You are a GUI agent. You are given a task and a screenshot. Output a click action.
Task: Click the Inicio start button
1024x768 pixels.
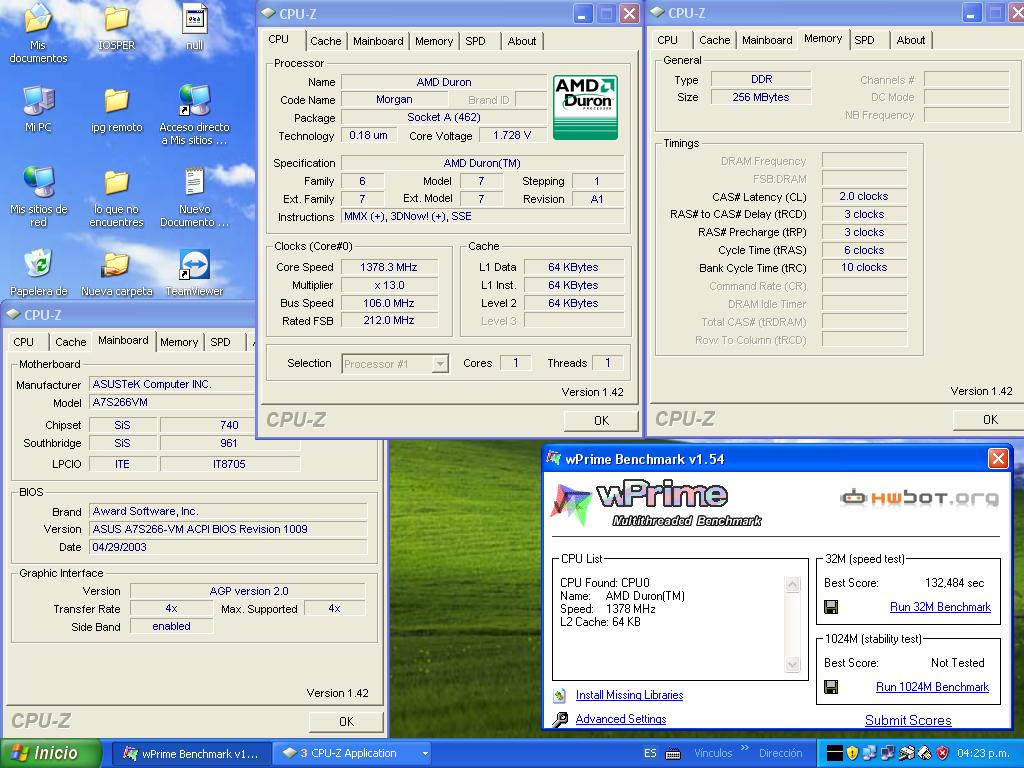coord(51,754)
